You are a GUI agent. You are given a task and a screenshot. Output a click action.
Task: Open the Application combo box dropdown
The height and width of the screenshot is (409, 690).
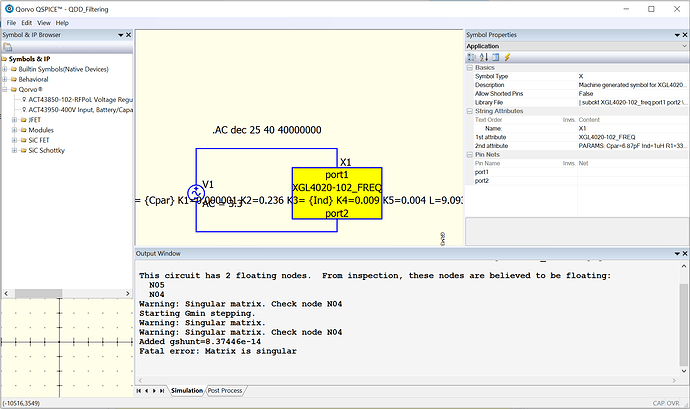(684, 46)
